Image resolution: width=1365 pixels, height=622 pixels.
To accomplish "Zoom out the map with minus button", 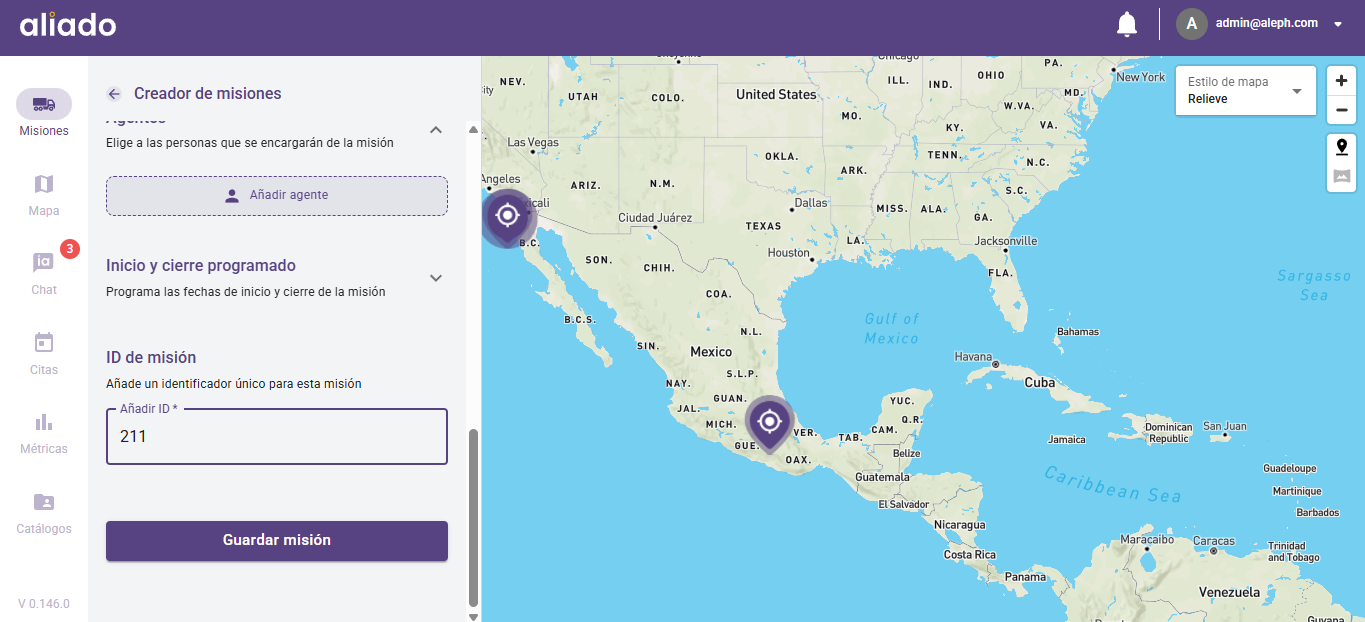I will [x=1341, y=110].
